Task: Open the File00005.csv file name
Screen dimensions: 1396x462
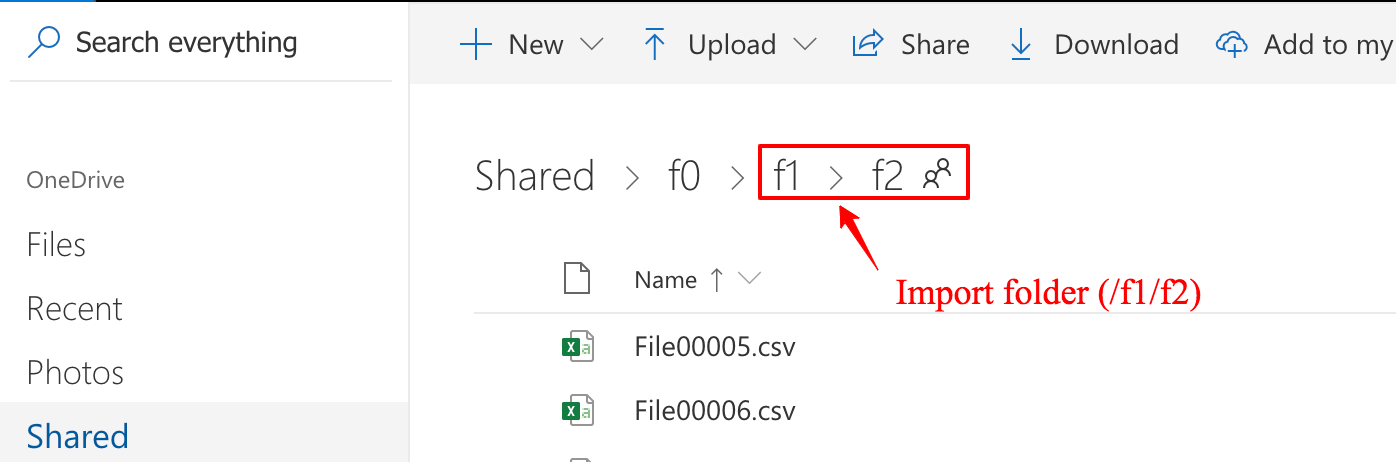Action: pyautogui.click(x=715, y=347)
